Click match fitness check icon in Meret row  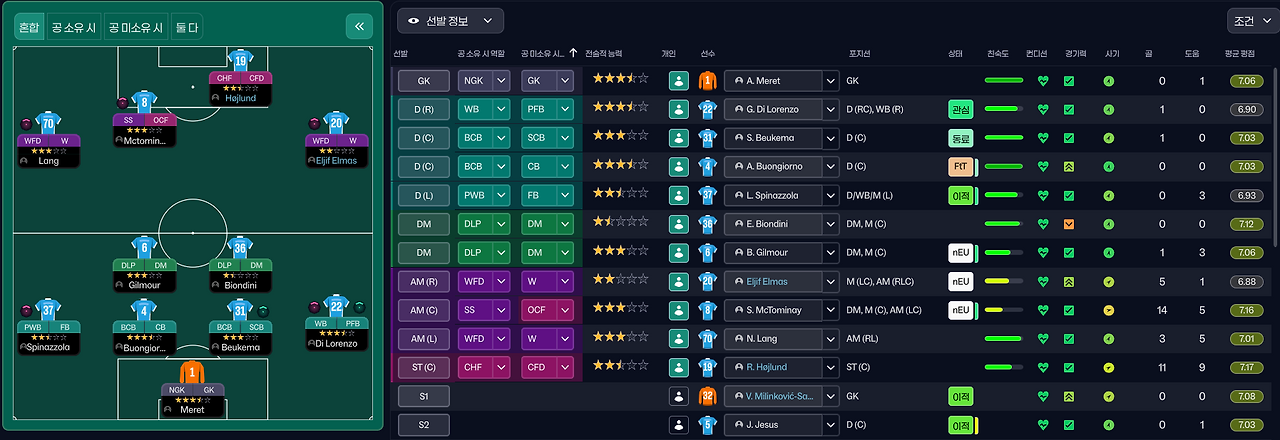pos(1069,81)
